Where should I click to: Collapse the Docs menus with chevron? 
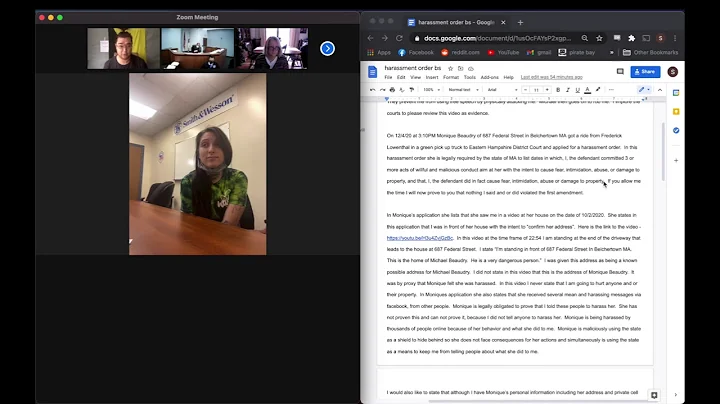point(660,90)
